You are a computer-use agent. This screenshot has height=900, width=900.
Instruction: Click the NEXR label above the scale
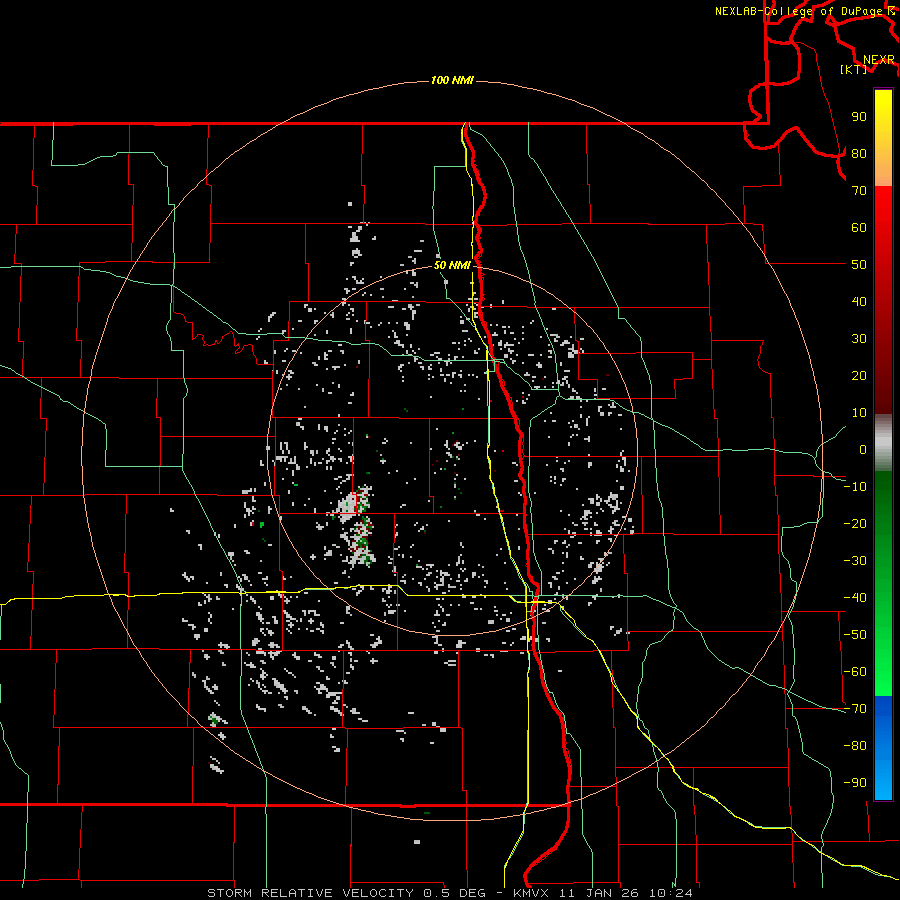(x=879, y=60)
